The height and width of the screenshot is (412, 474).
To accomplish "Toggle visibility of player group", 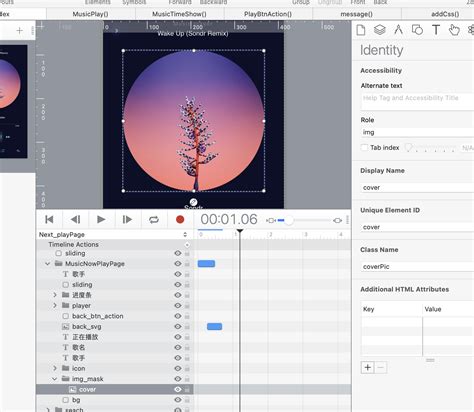I will [x=178, y=306].
